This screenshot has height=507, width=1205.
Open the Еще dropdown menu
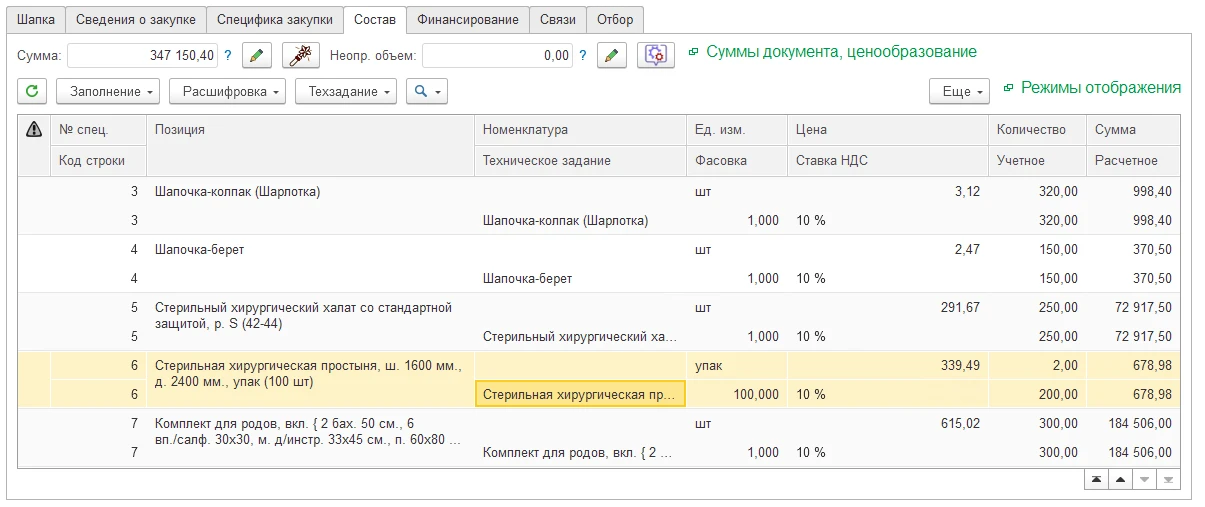click(959, 91)
